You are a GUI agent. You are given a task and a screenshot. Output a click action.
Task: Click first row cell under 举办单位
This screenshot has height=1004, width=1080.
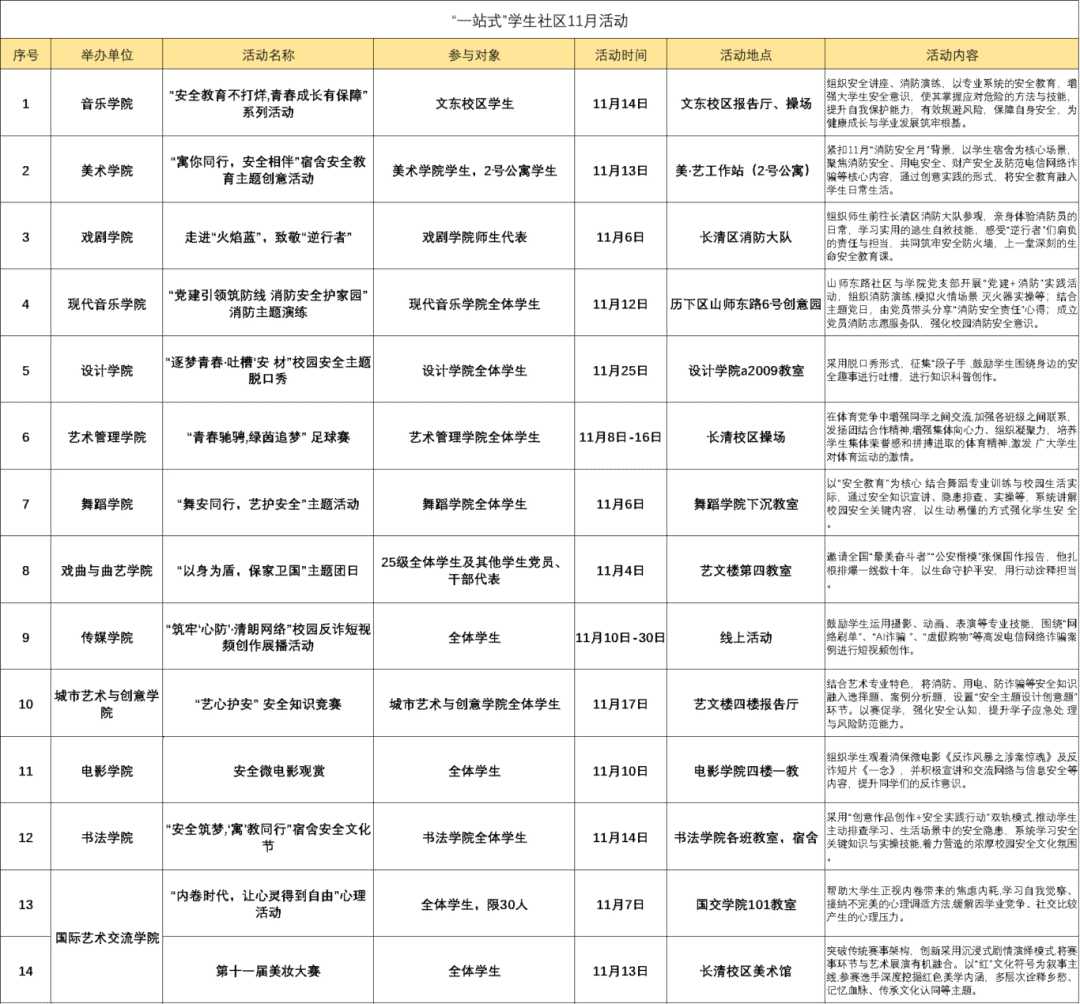tap(106, 103)
